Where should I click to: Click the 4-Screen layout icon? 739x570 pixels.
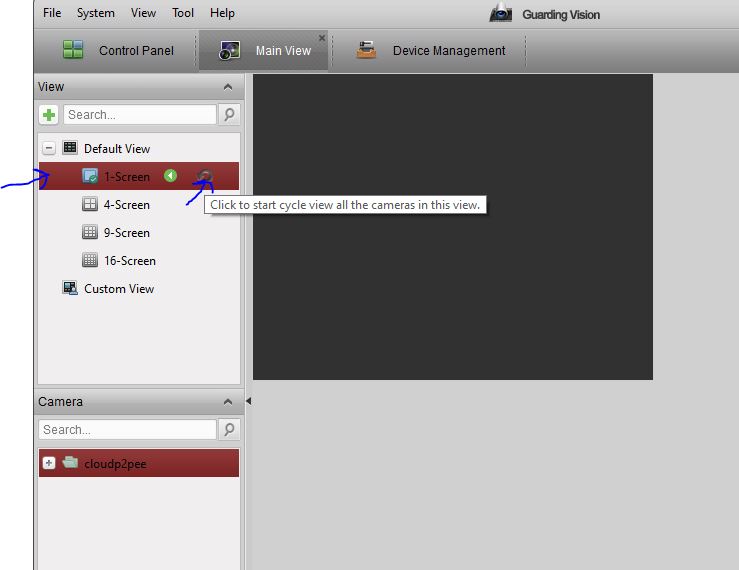[90, 204]
